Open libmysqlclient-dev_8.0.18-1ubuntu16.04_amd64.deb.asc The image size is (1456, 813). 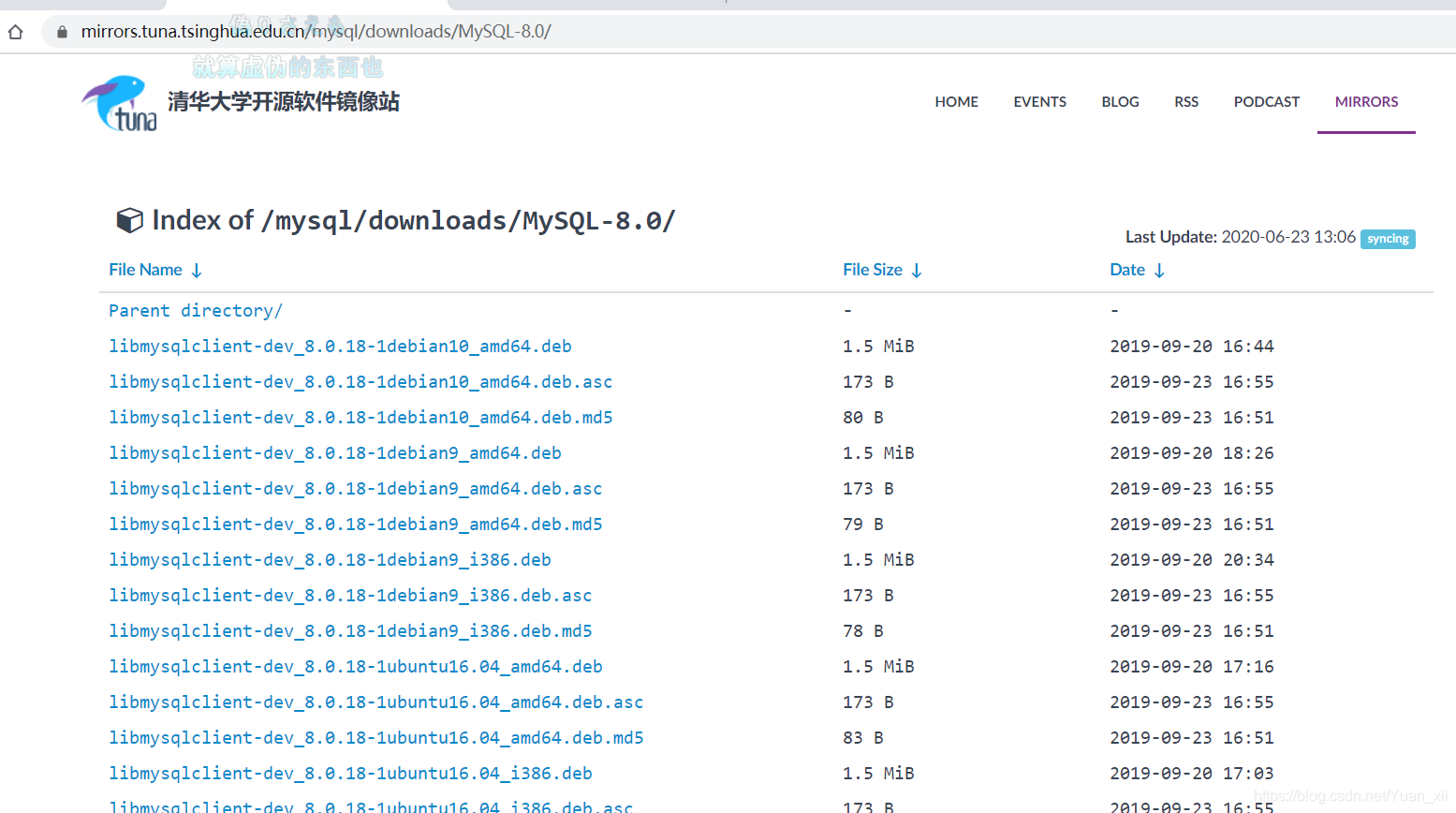click(376, 702)
